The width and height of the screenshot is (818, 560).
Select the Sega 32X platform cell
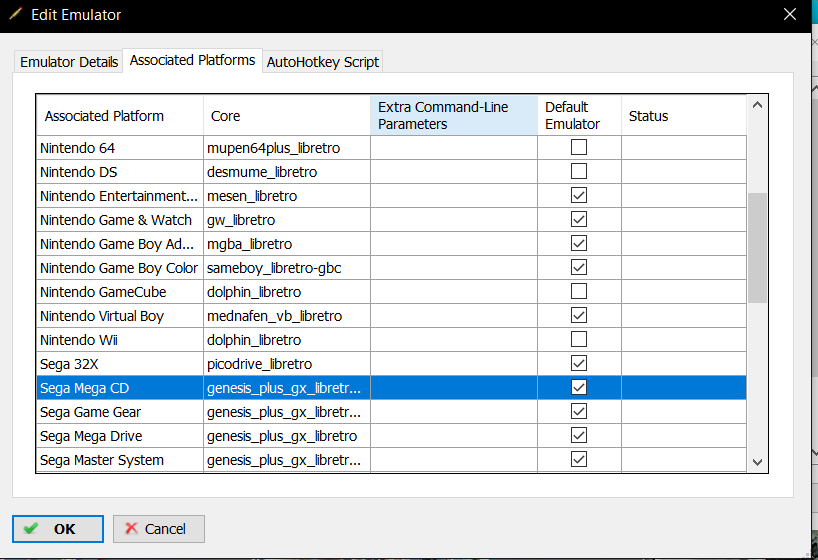119,364
